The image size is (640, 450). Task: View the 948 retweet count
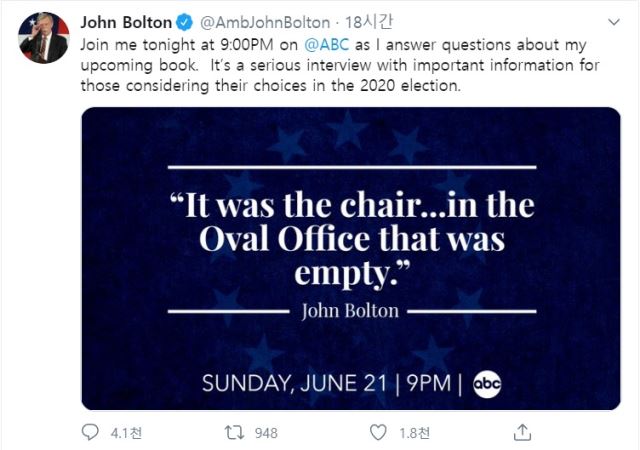click(x=266, y=433)
